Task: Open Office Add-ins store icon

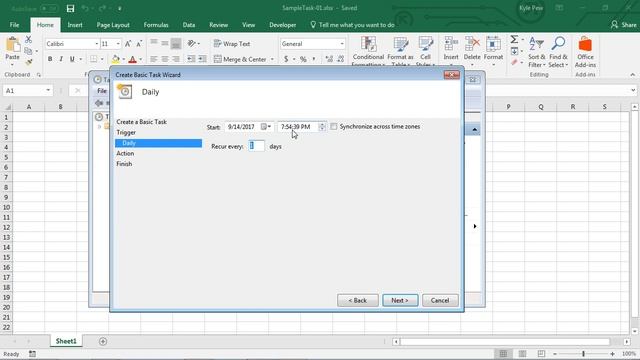Action: pos(585,52)
